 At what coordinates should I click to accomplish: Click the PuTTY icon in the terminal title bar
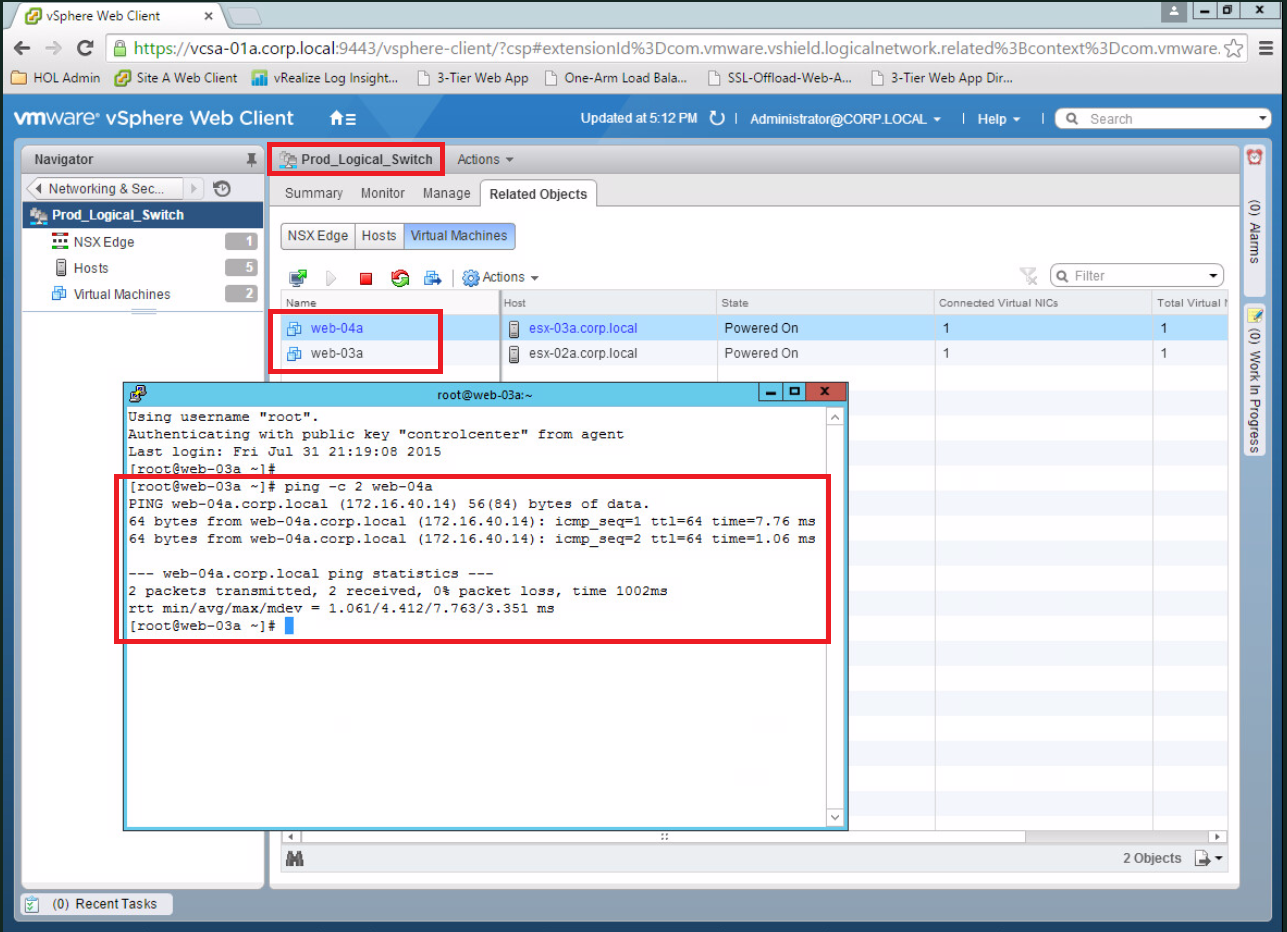138,393
